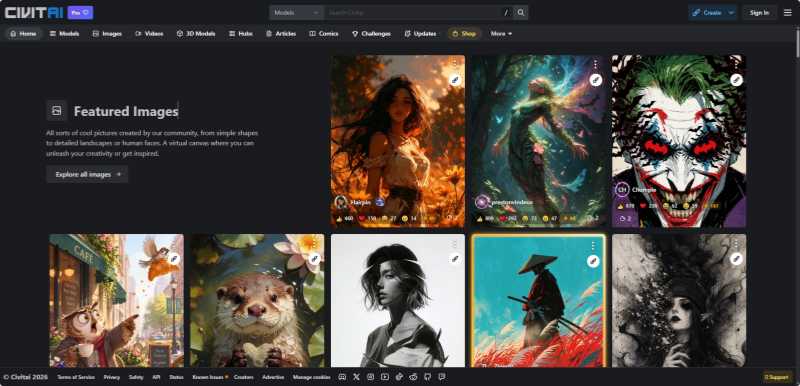Viewport: 800px width, 386px height.
Task: Open the glowing forest fairy image
Action: pyautogui.click(x=538, y=141)
